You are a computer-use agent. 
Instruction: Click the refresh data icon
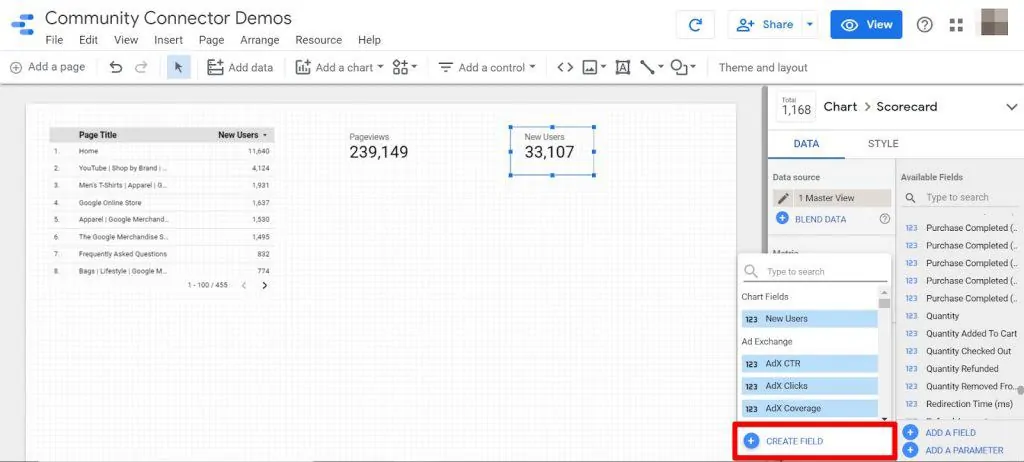(696, 25)
